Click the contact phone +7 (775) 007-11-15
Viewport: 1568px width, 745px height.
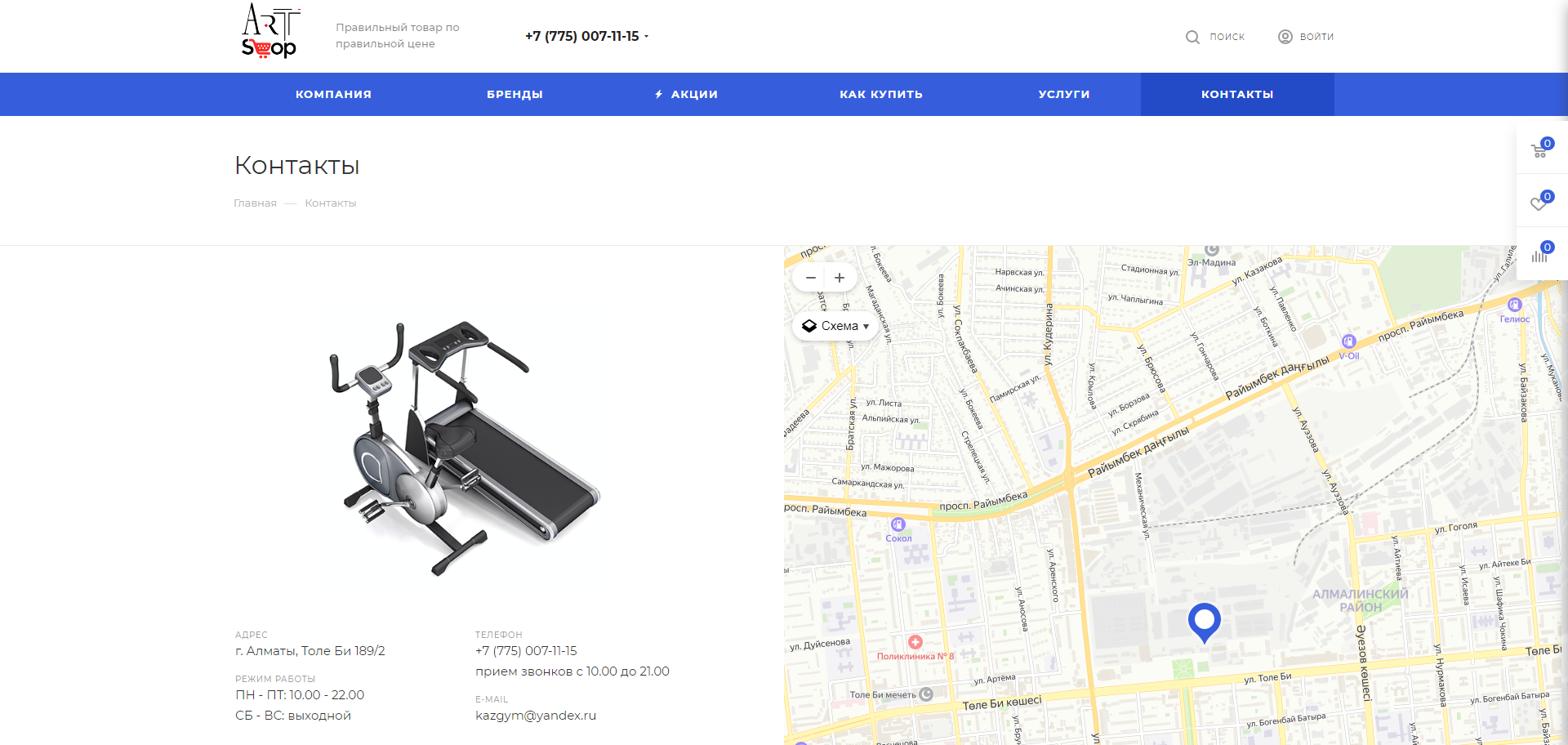[526, 651]
